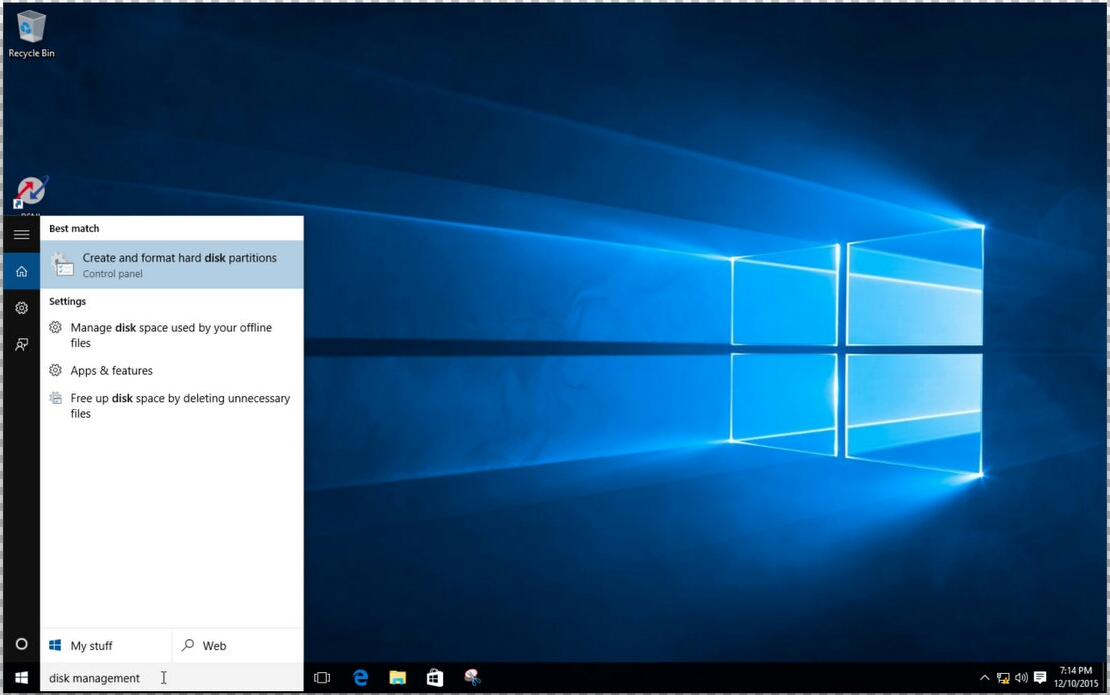Click the disk partitions result icon
This screenshot has width=1110, height=695.
click(62, 265)
